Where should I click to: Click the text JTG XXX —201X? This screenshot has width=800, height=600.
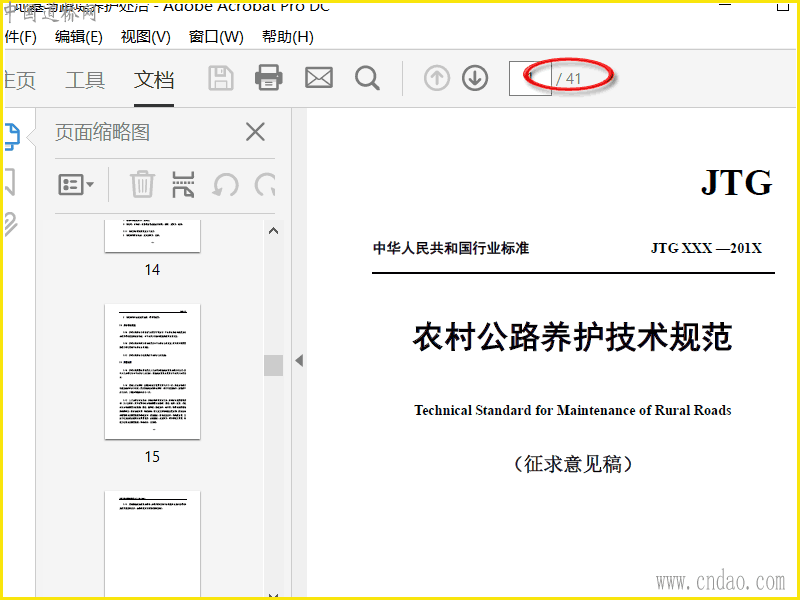pos(706,248)
